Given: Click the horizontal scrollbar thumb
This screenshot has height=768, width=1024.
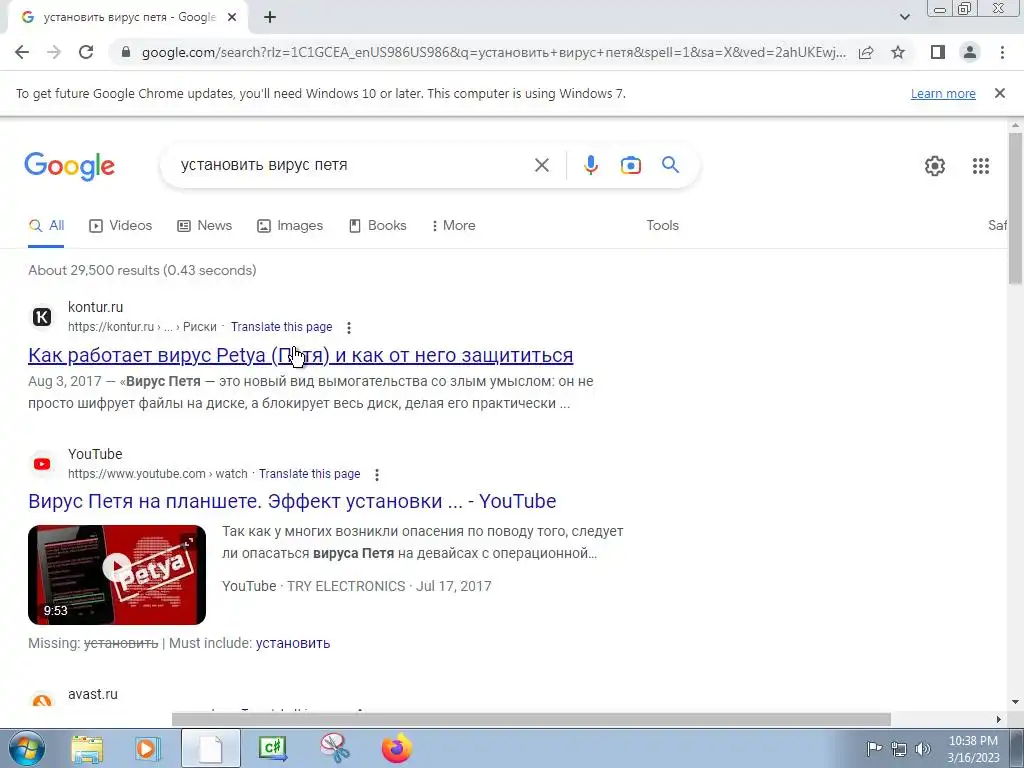Looking at the screenshot, I should 531,719.
